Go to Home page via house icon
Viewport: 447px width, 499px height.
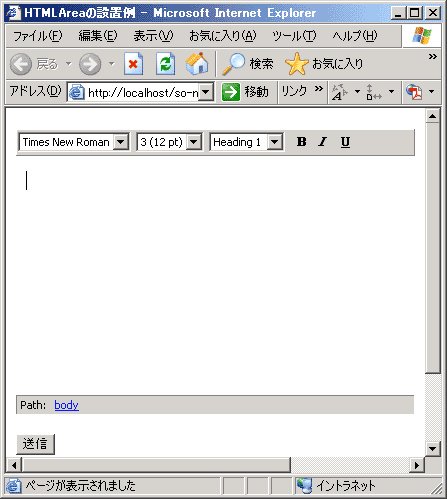(x=197, y=63)
